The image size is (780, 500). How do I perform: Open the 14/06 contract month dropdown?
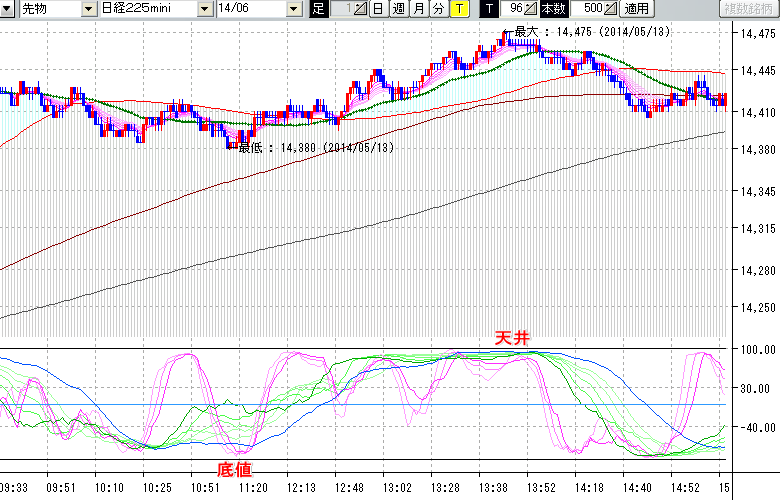[x=294, y=9]
